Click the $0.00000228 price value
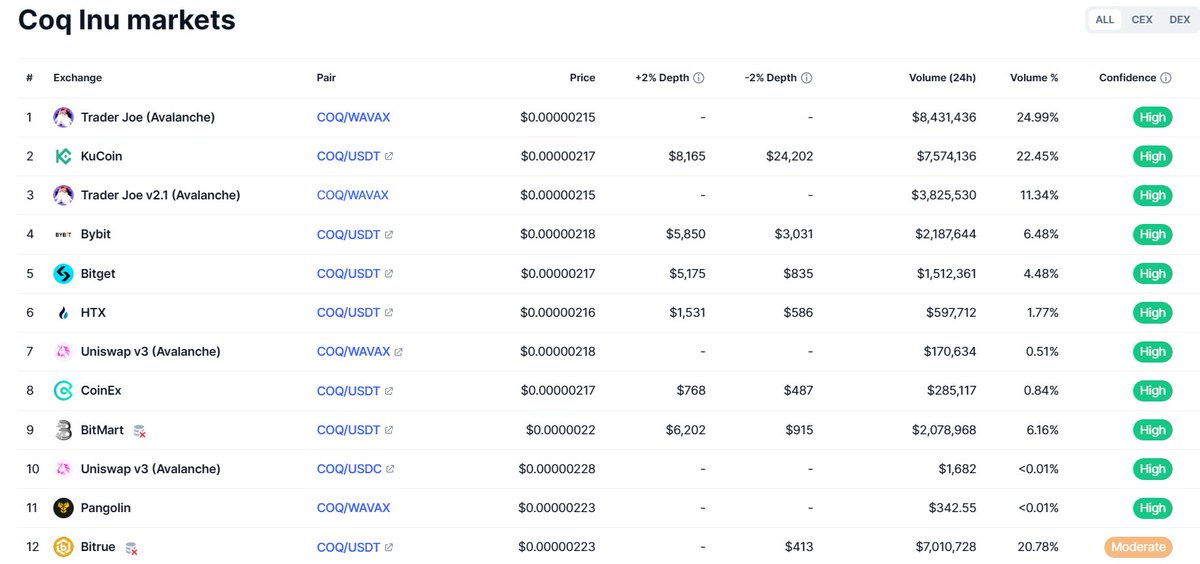This screenshot has width=1200, height=564. [x=557, y=469]
